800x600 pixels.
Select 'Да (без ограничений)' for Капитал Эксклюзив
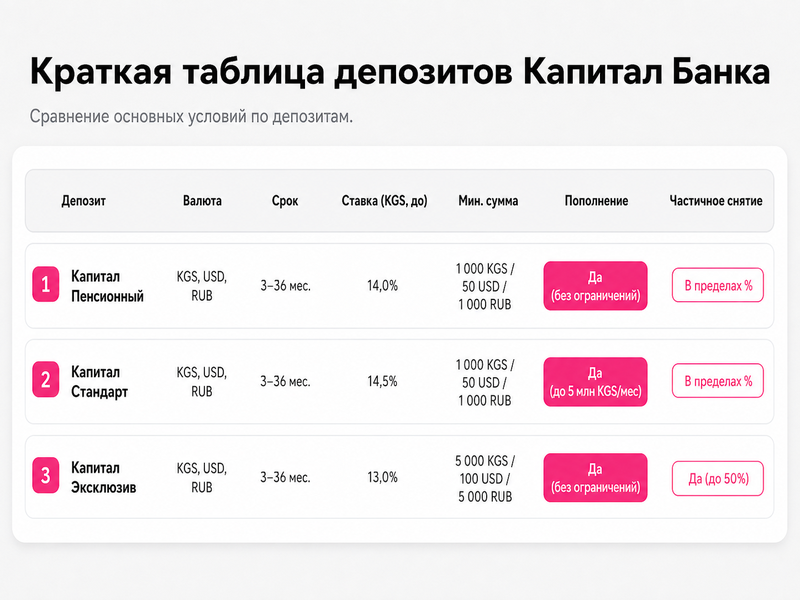coord(595,478)
